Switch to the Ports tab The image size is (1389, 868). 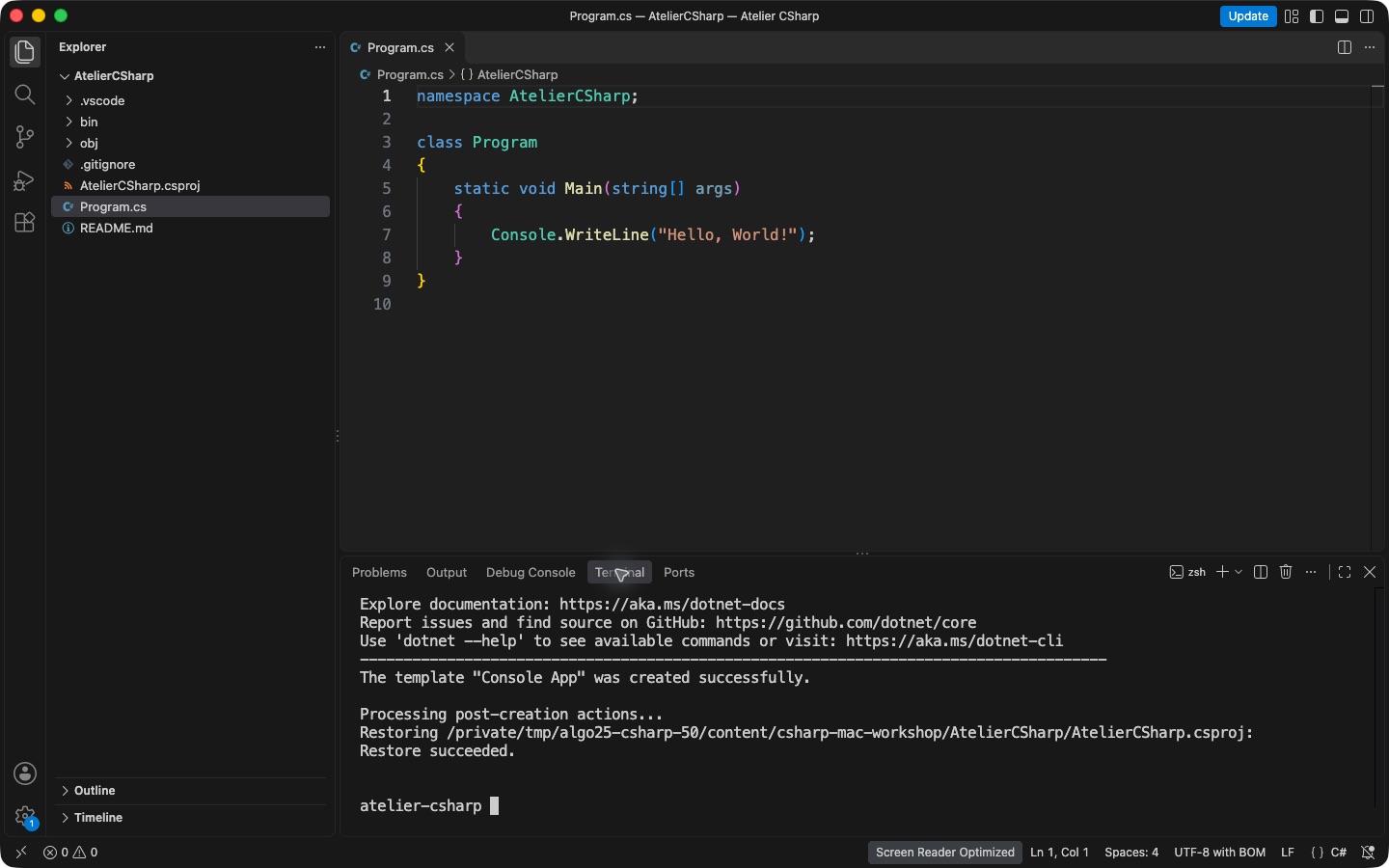[x=679, y=572]
